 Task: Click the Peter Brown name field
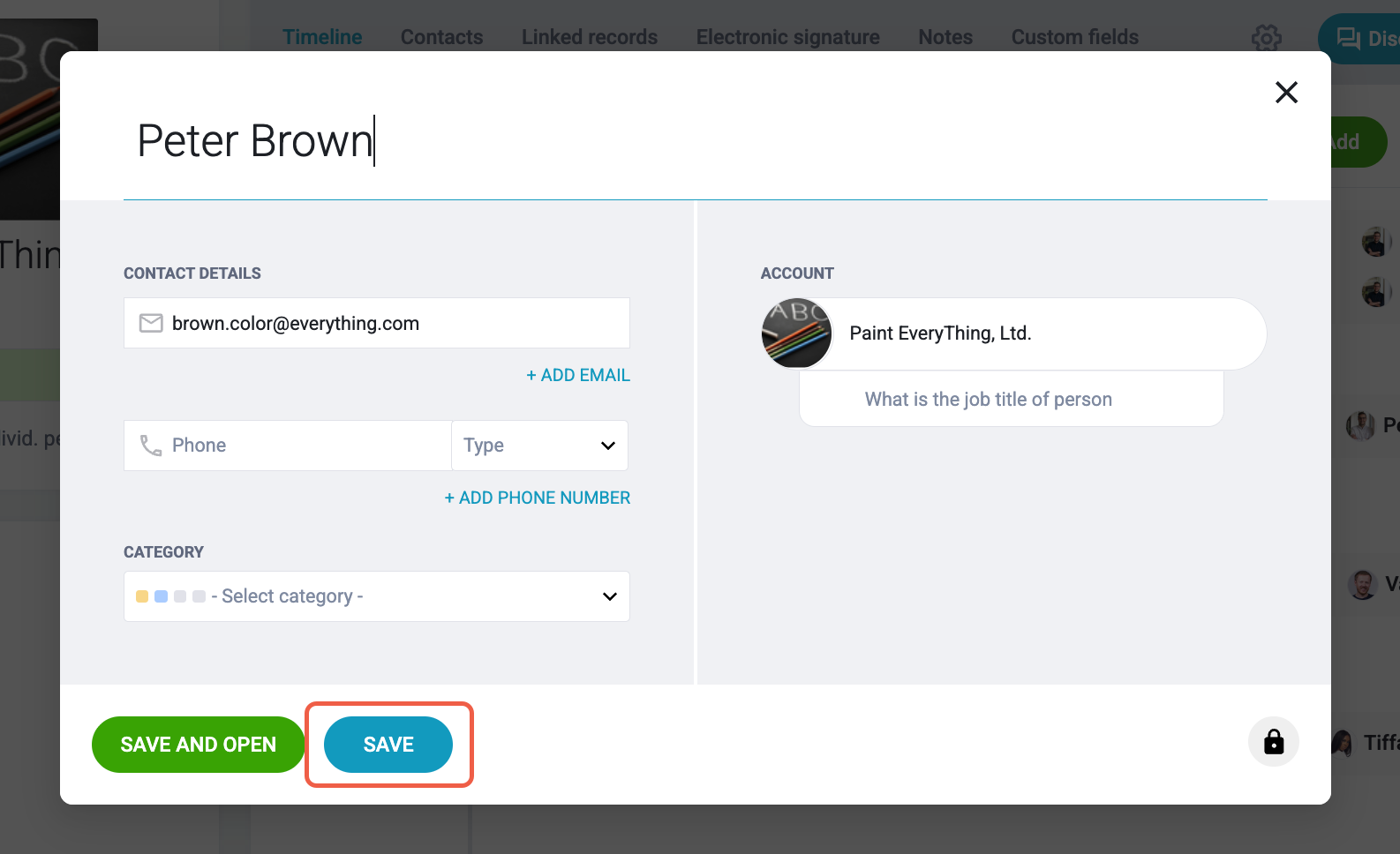click(696, 141)
